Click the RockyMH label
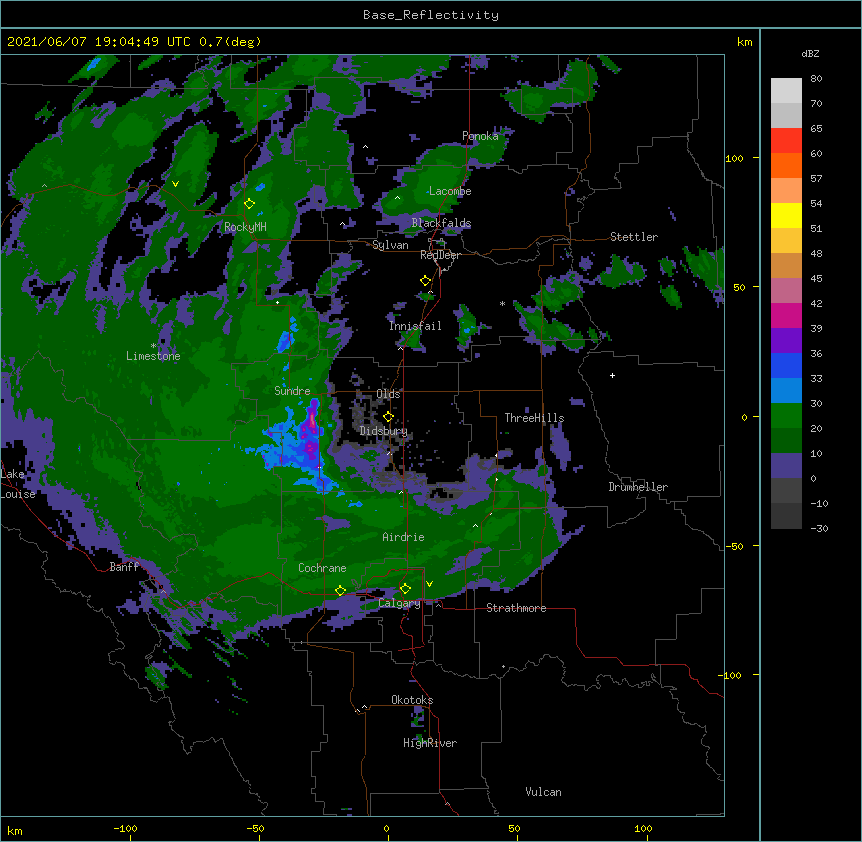This screenshot has width=862, height=842. point(245,227)
